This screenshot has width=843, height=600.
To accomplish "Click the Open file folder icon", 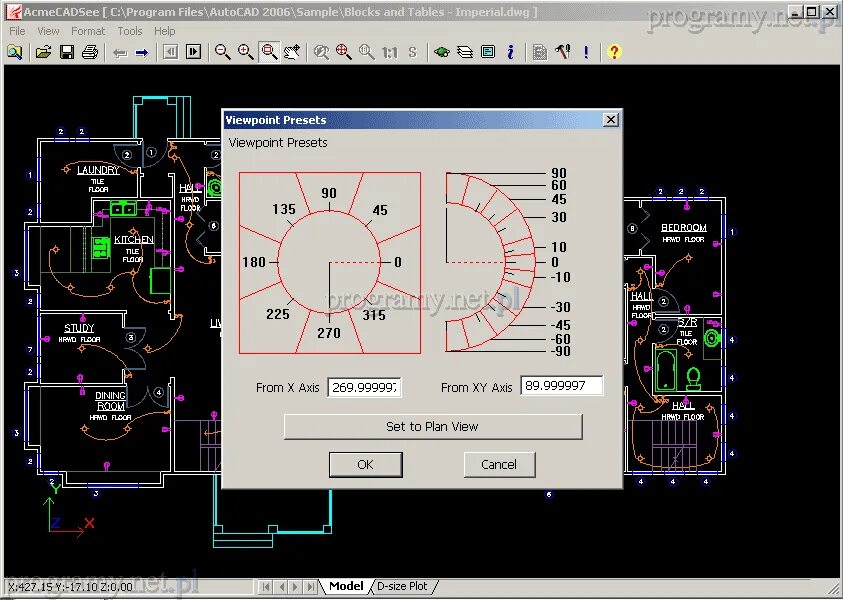I will coord(44,52).
